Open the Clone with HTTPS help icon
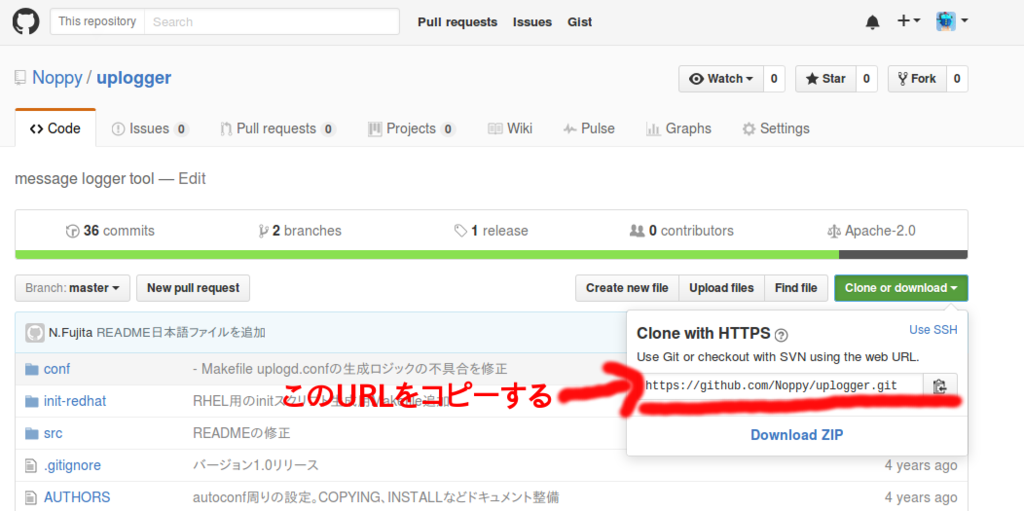This screenshot has height=511, width=1024. 781,335
